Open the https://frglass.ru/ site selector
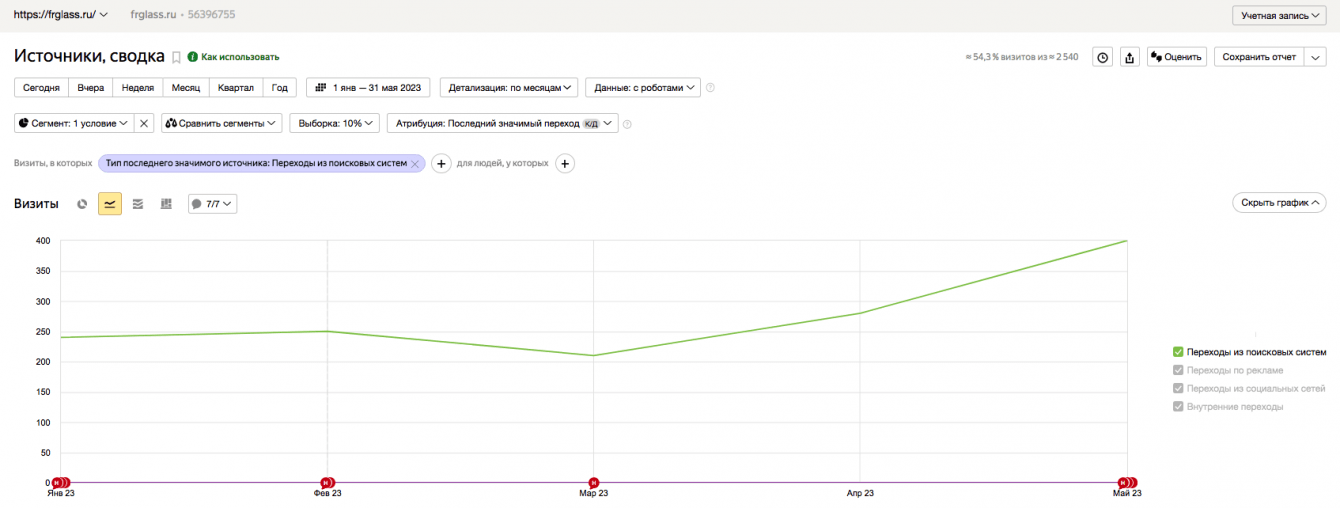The image size is (1340, 508). coord(62,15)
